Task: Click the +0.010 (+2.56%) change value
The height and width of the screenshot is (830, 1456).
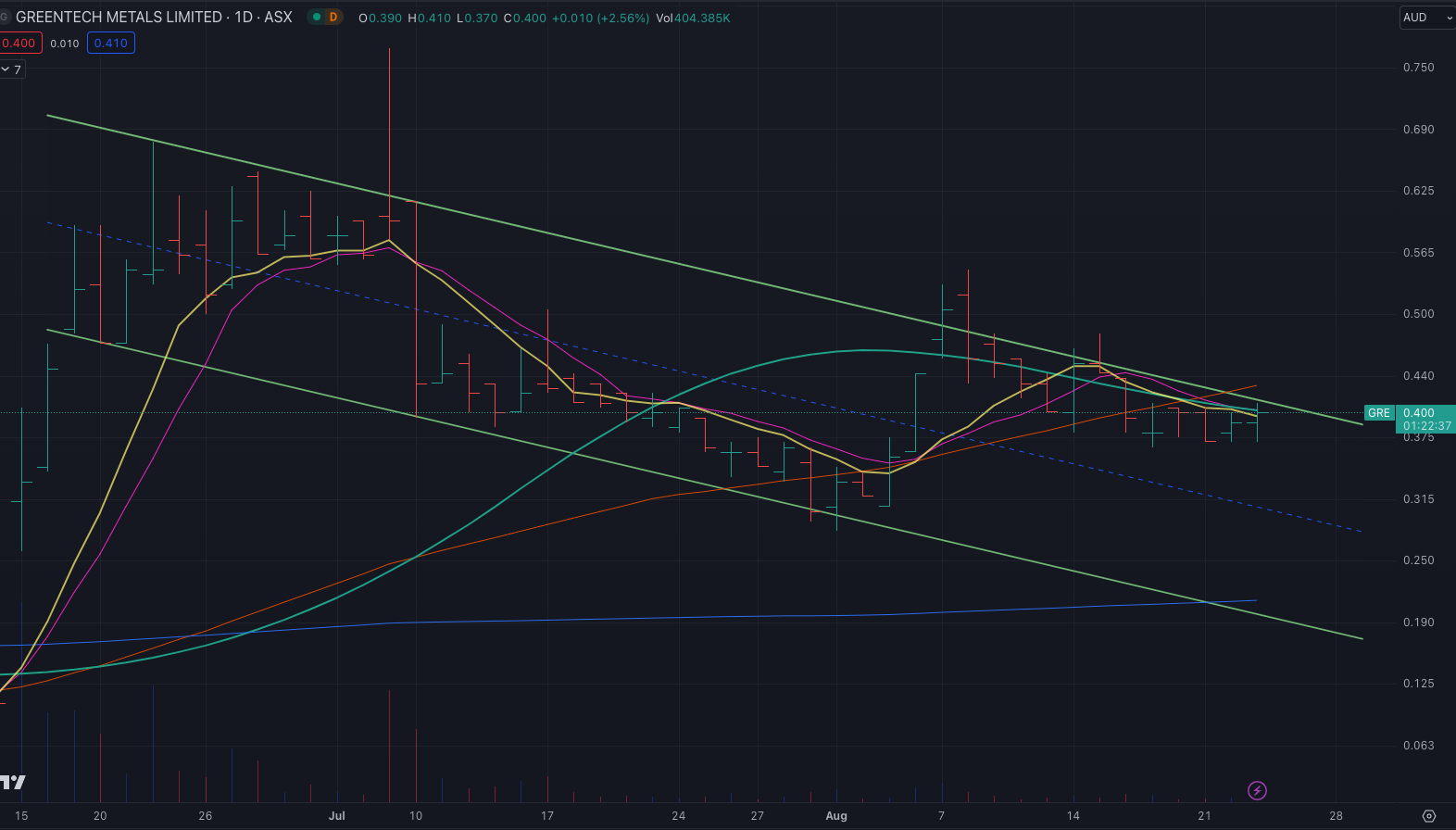Action: 600,18
